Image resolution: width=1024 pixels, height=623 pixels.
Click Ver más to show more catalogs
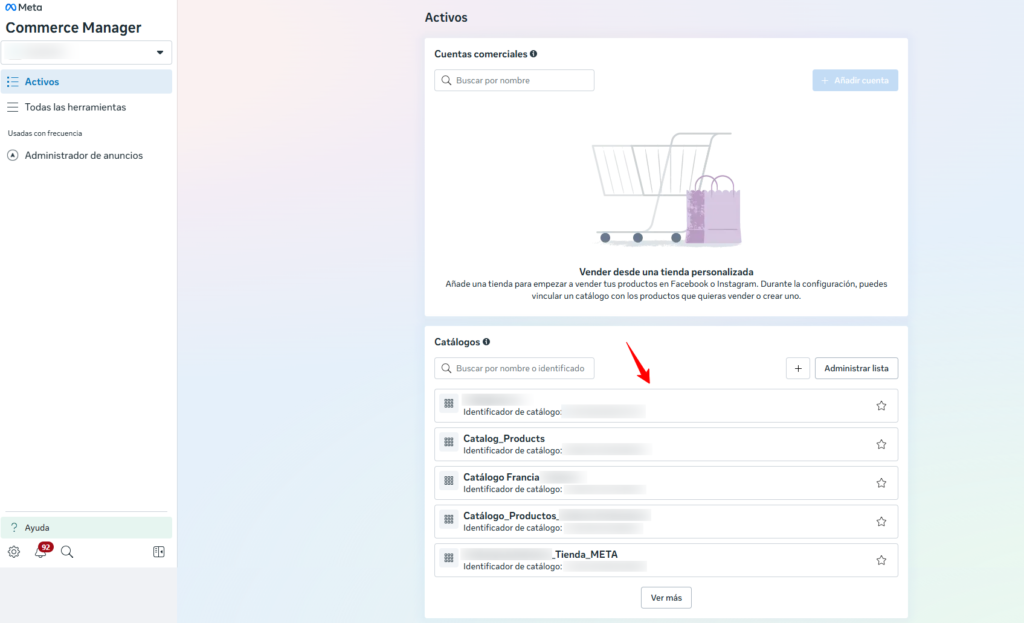665,598
